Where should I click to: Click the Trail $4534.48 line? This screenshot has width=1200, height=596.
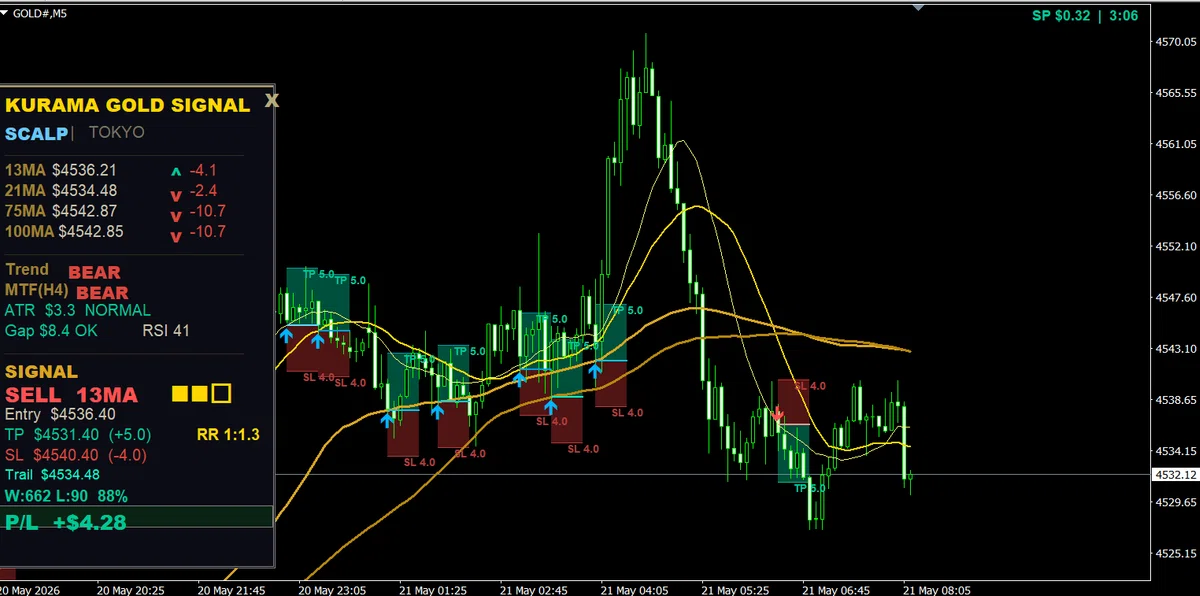click(x=53, y=475)
